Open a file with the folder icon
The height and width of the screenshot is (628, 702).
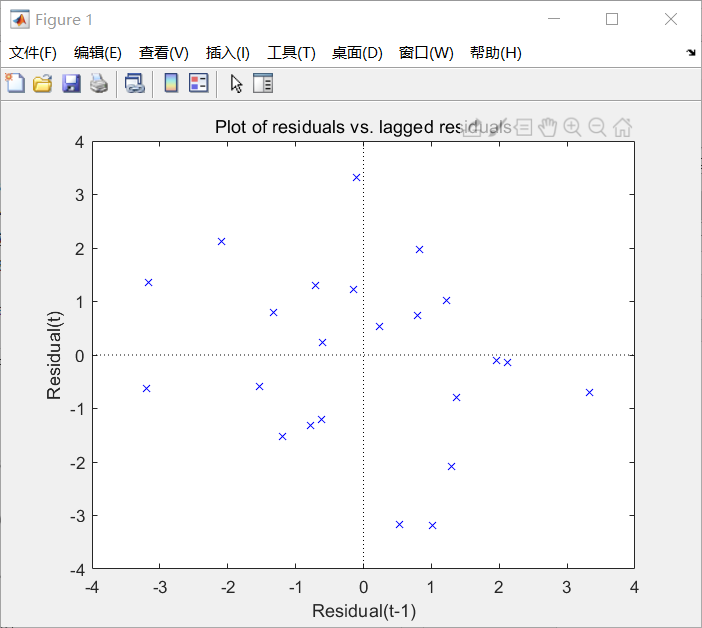tap(42, 84)
